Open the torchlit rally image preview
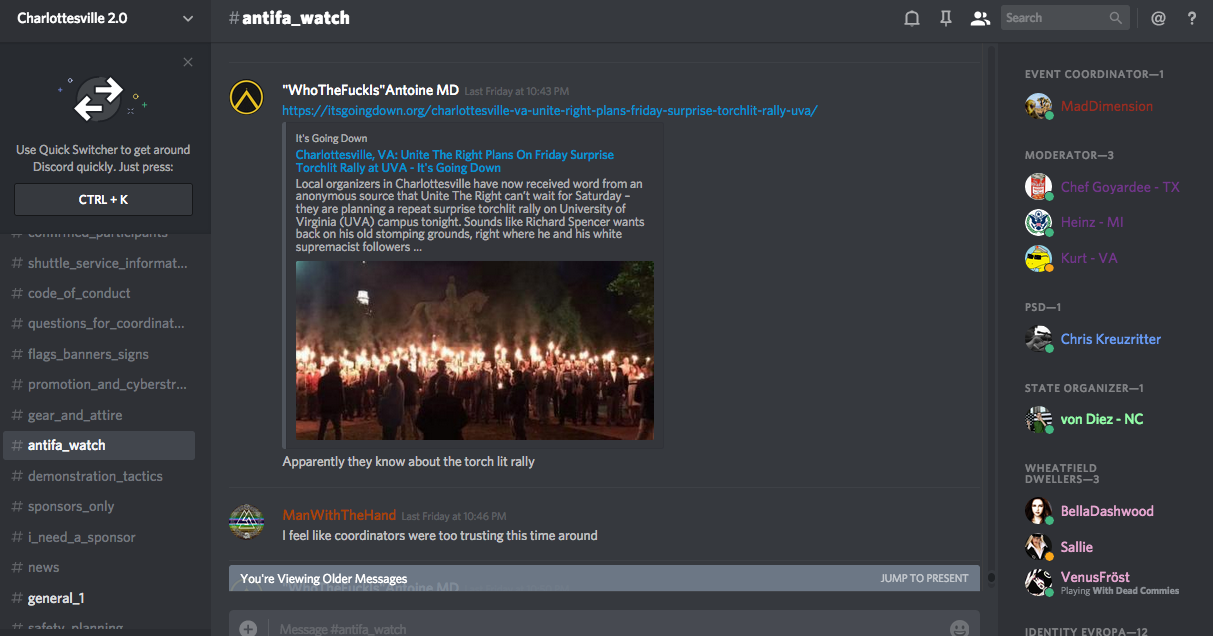 [474, 350]
